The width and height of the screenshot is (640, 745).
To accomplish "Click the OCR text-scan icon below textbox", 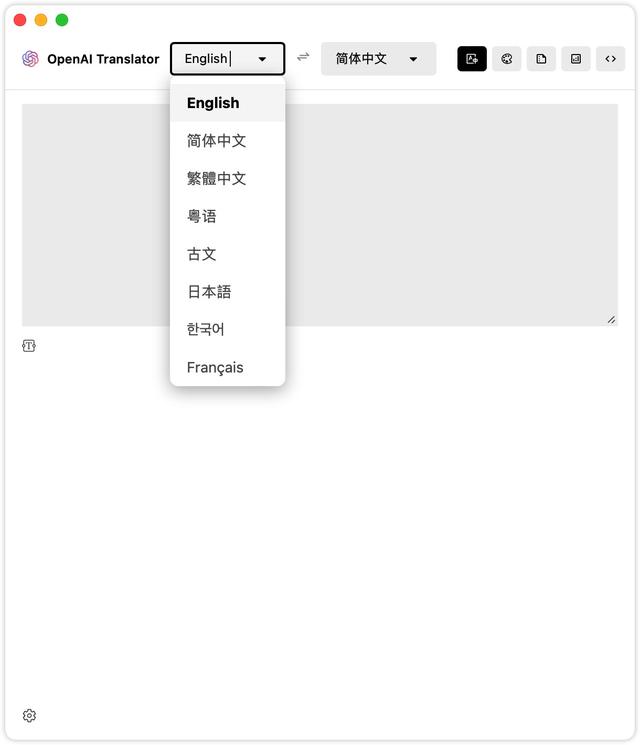I will click(29, 346).
